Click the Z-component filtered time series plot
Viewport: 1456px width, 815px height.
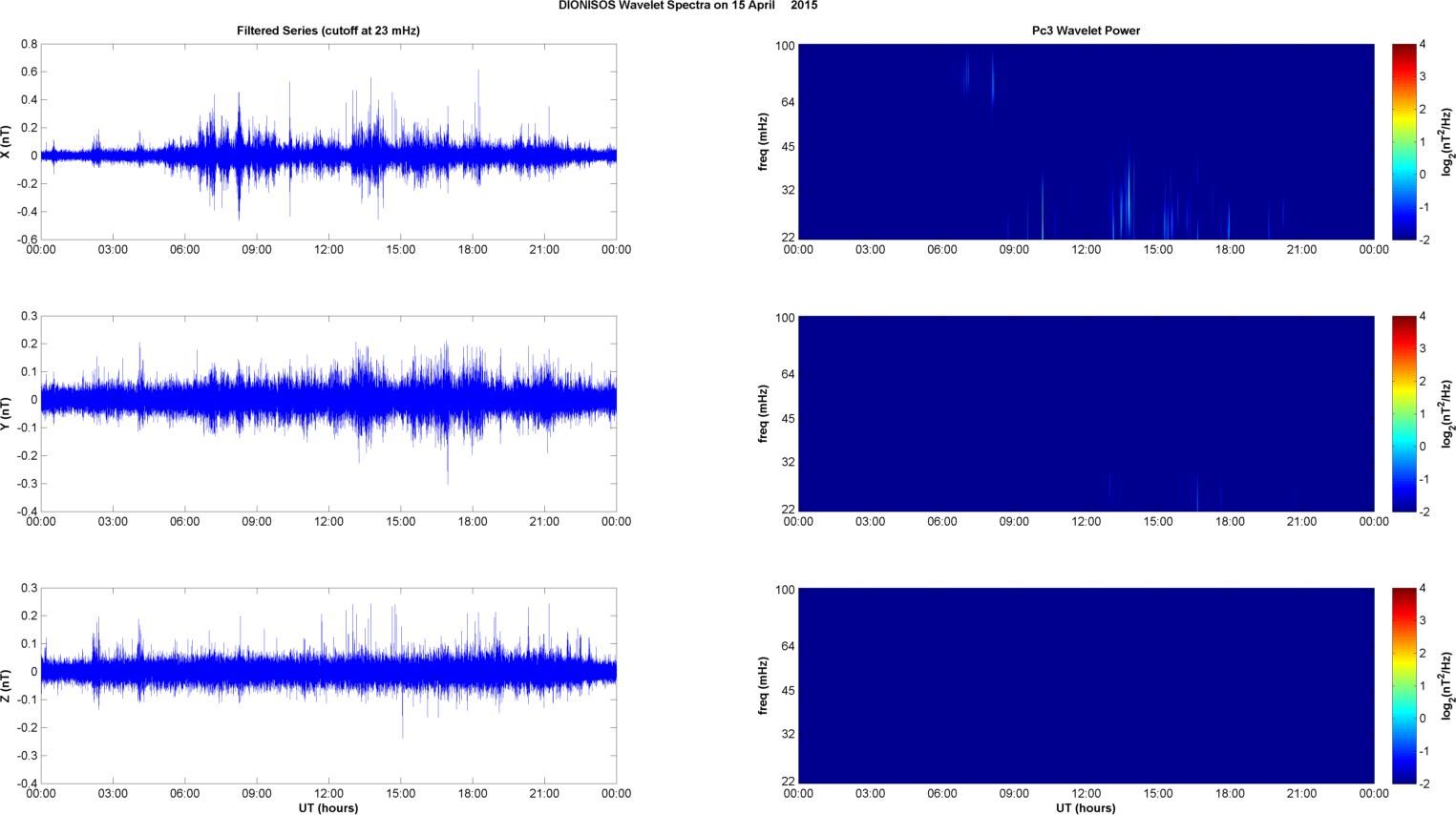point(328,685)
